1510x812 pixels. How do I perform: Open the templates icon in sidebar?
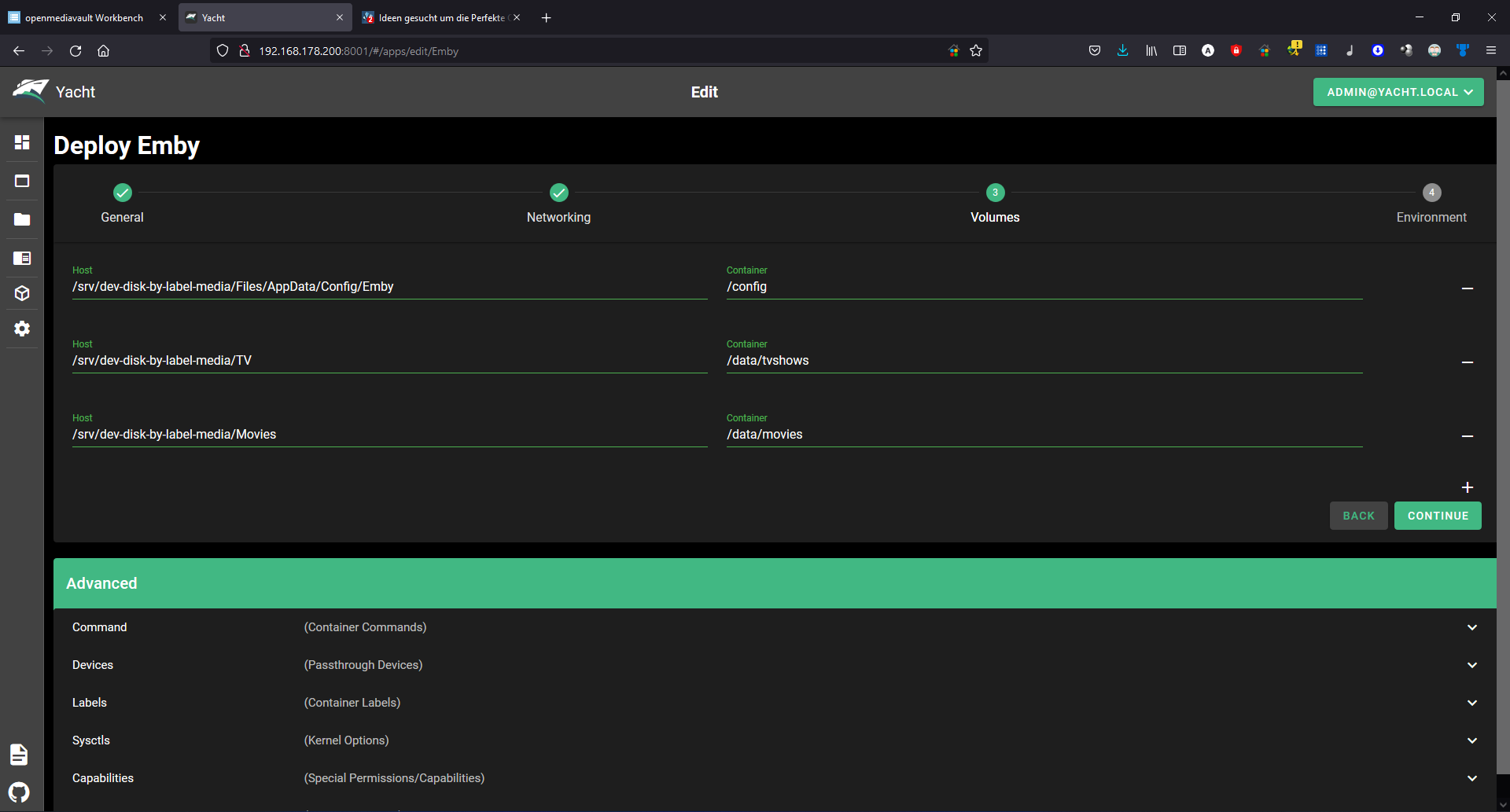pyautogui.click(x=22, y=258)
